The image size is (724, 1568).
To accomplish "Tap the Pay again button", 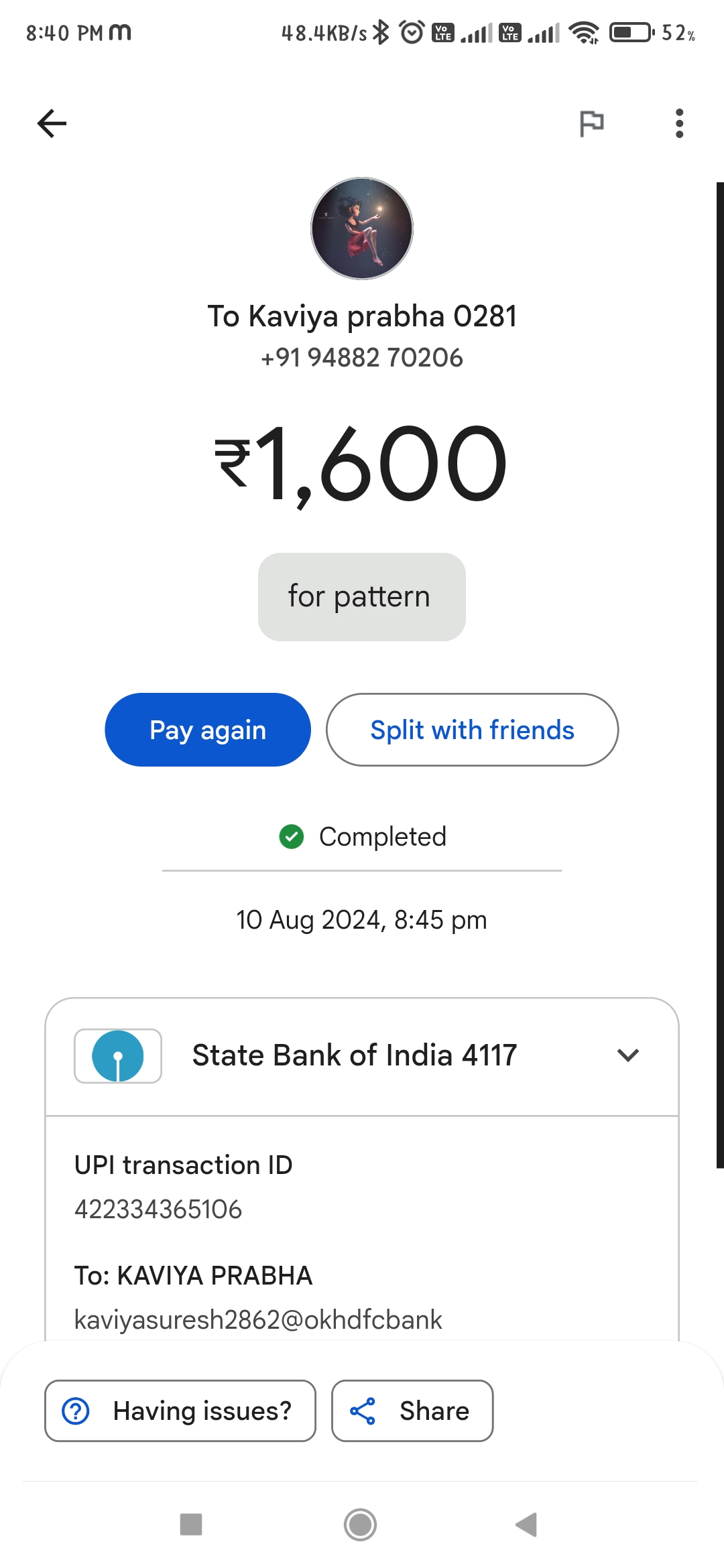I will [208, 730].
